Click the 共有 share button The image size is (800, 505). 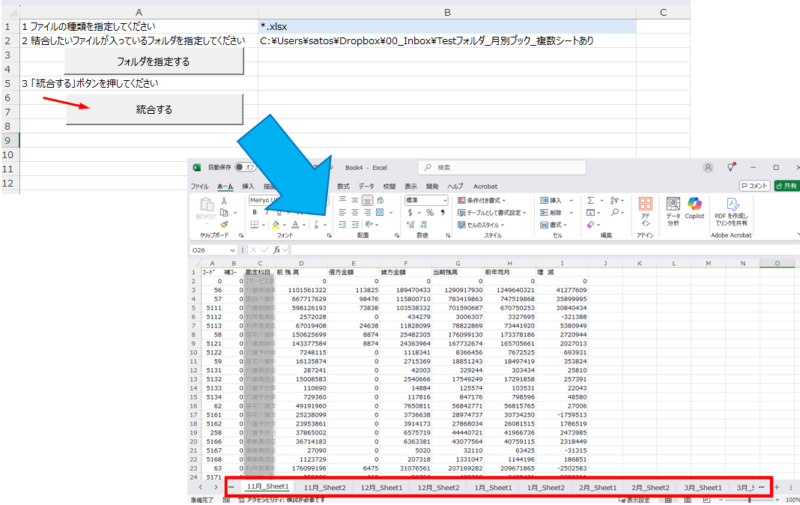[787, 186]
